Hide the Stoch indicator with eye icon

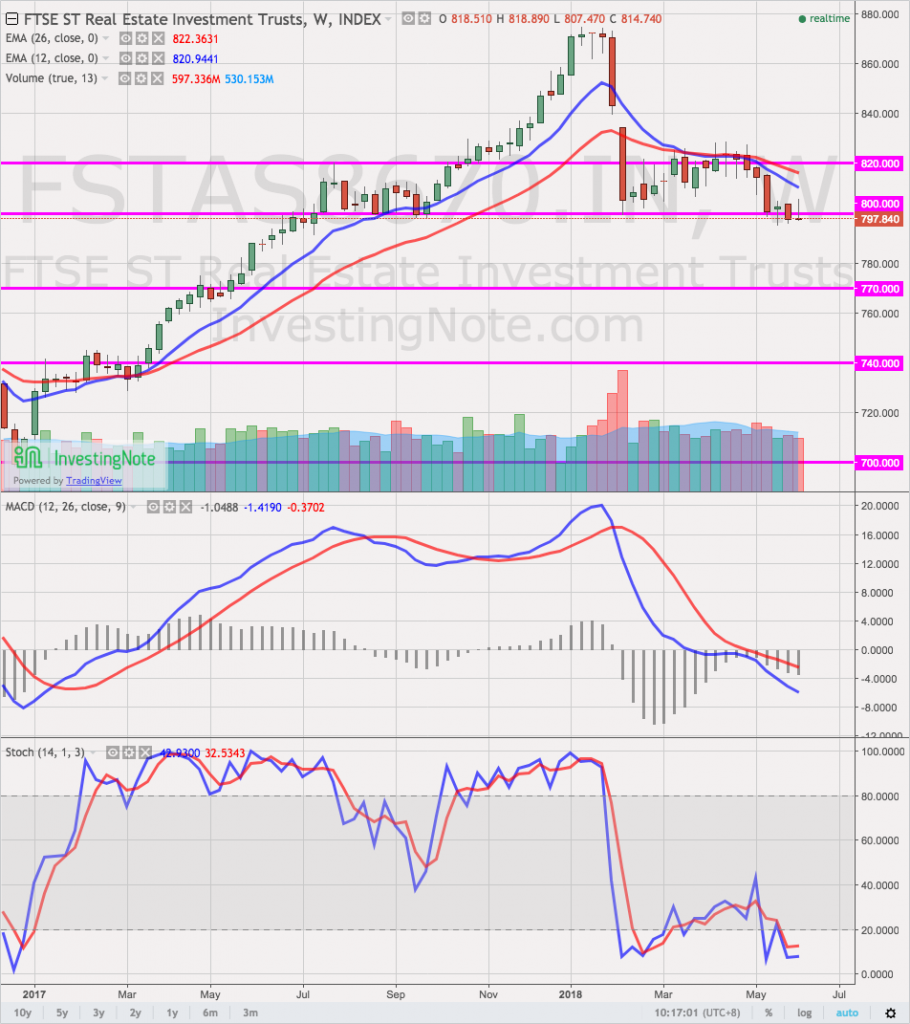coord(112,751)
